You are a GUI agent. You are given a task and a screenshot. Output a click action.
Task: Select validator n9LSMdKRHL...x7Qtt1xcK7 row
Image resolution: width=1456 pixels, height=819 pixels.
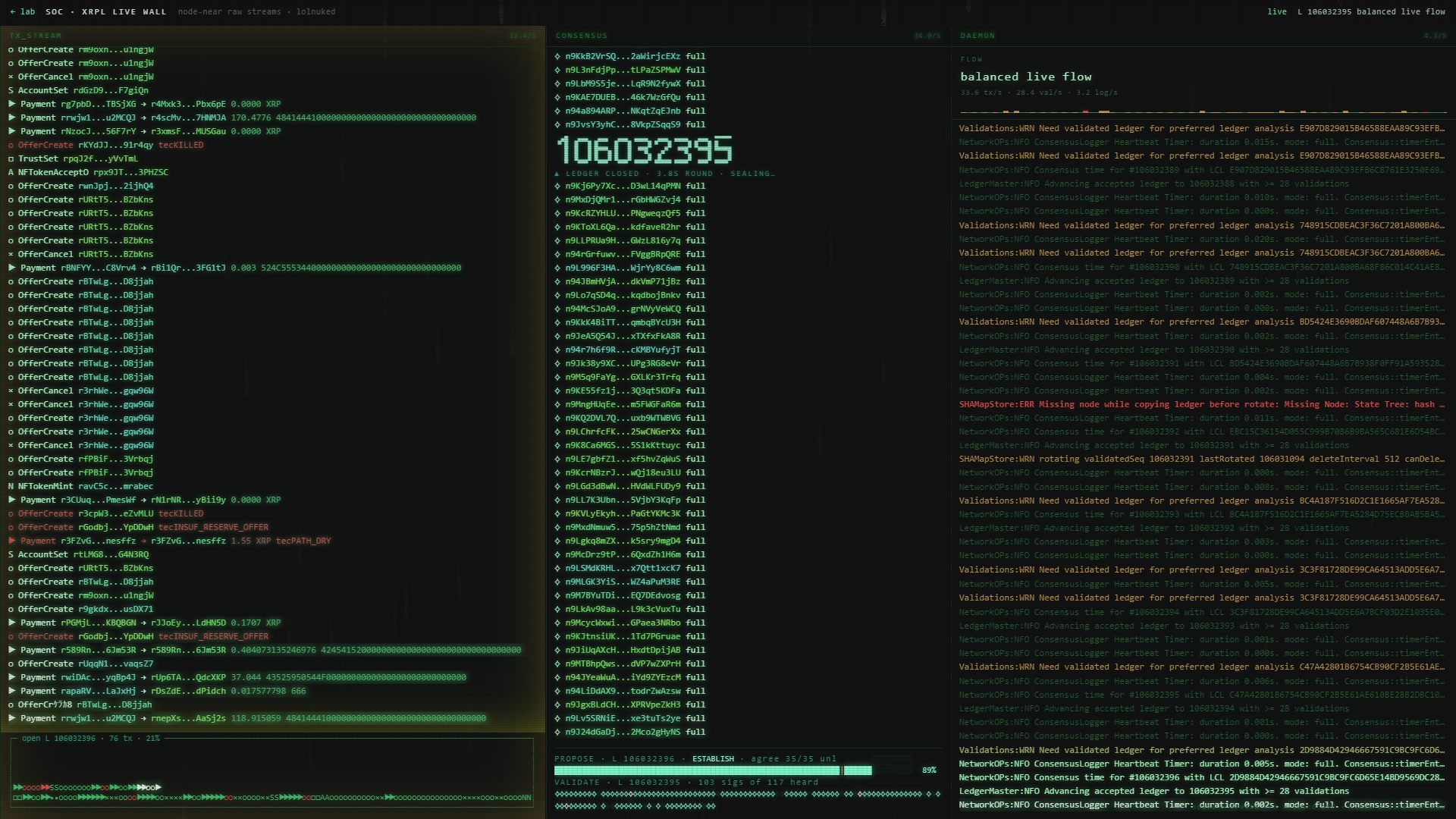(748, 568)
